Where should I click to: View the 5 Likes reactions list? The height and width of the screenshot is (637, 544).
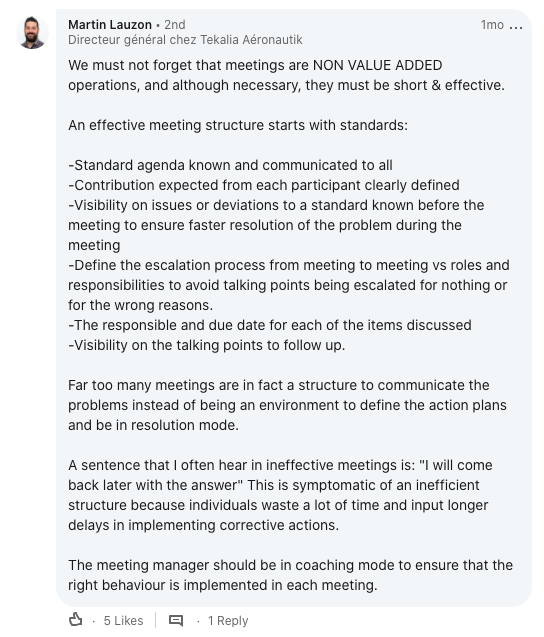[124, 621]
